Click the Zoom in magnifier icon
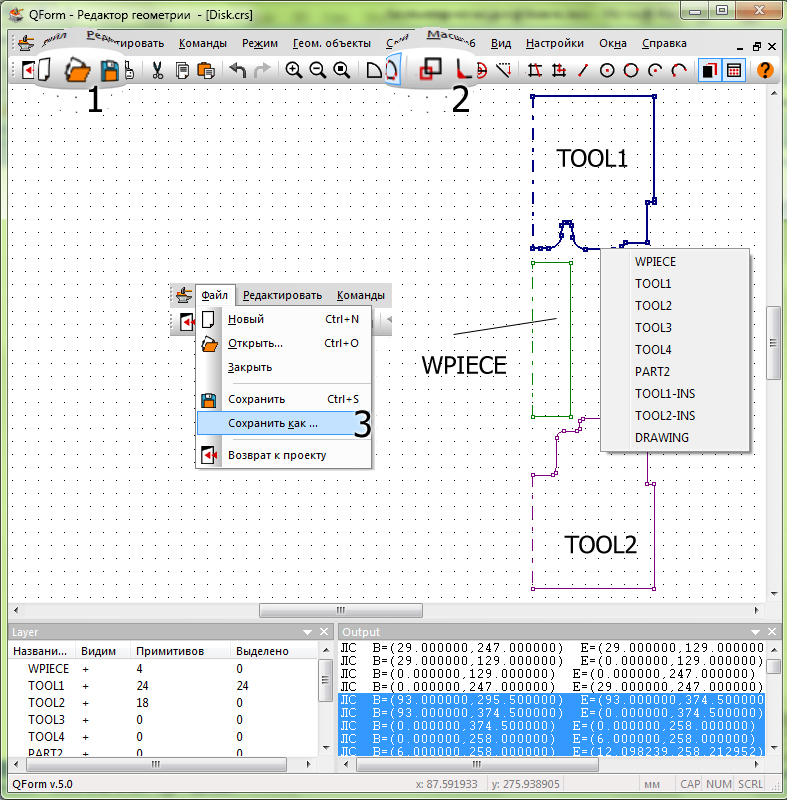 tap(294, 70)
